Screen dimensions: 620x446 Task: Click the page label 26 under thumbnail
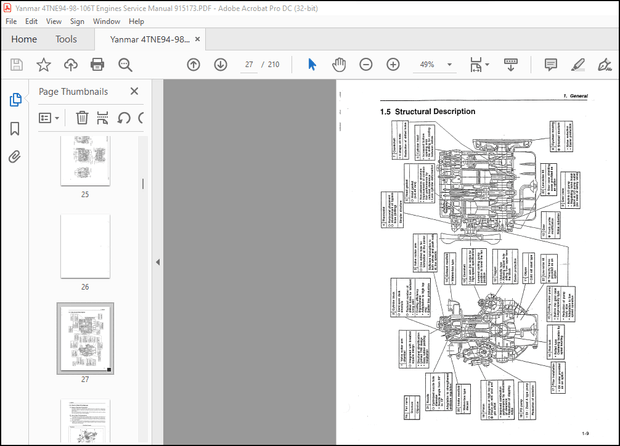[85, 287]
